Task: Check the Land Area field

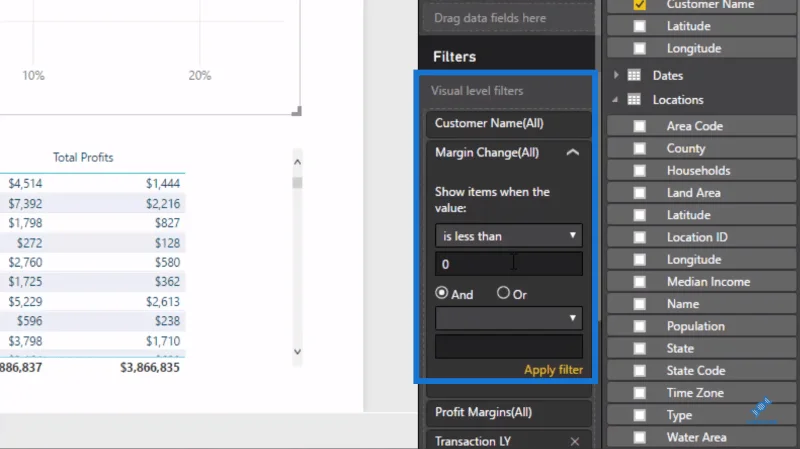Action: point(639,193)
